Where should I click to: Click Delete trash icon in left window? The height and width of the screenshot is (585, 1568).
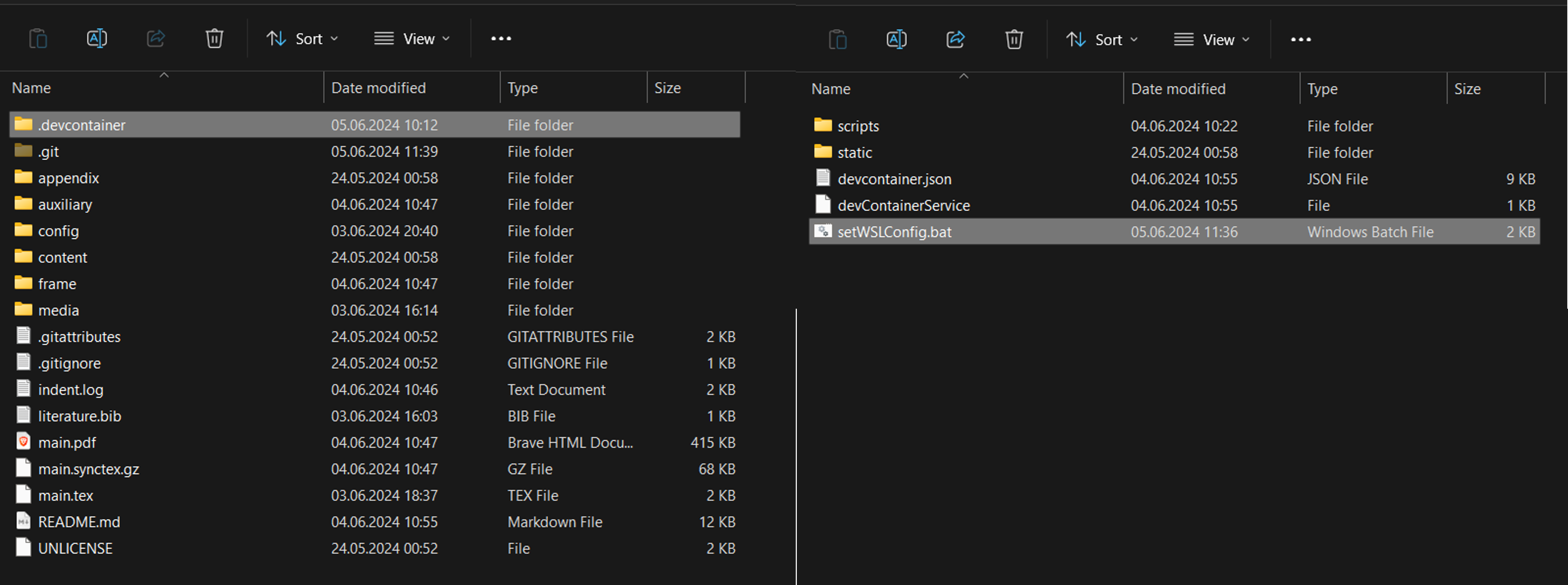point(214,39)
